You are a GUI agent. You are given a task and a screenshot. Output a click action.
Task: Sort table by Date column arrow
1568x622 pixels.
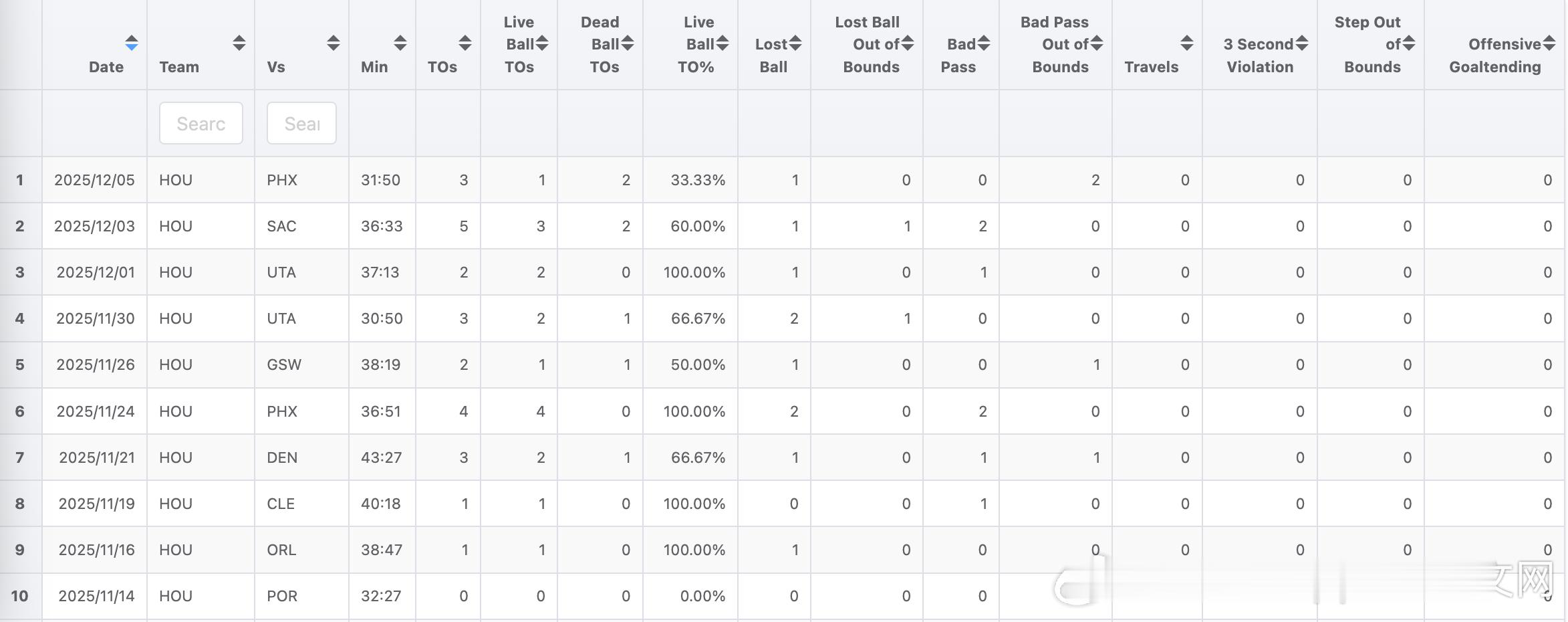132,43
